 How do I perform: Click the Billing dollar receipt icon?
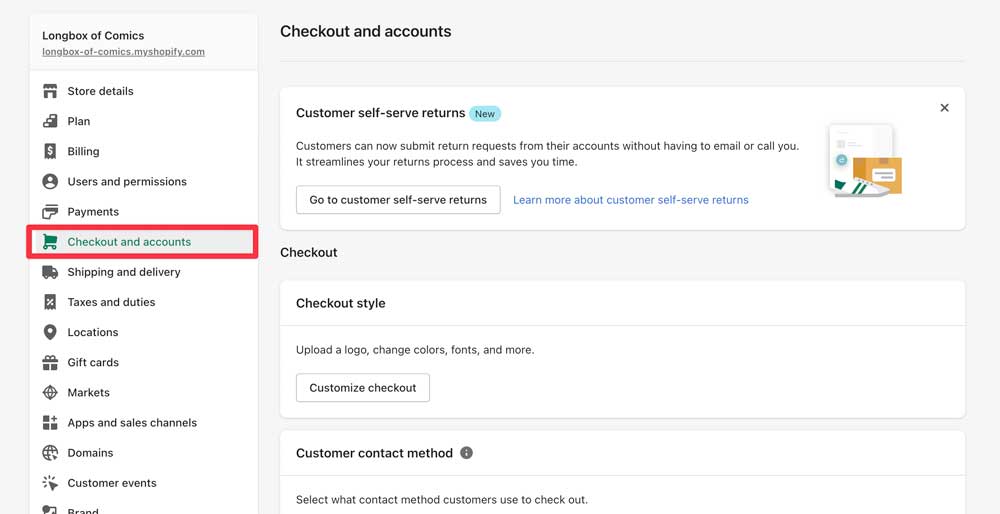point(50,151)
